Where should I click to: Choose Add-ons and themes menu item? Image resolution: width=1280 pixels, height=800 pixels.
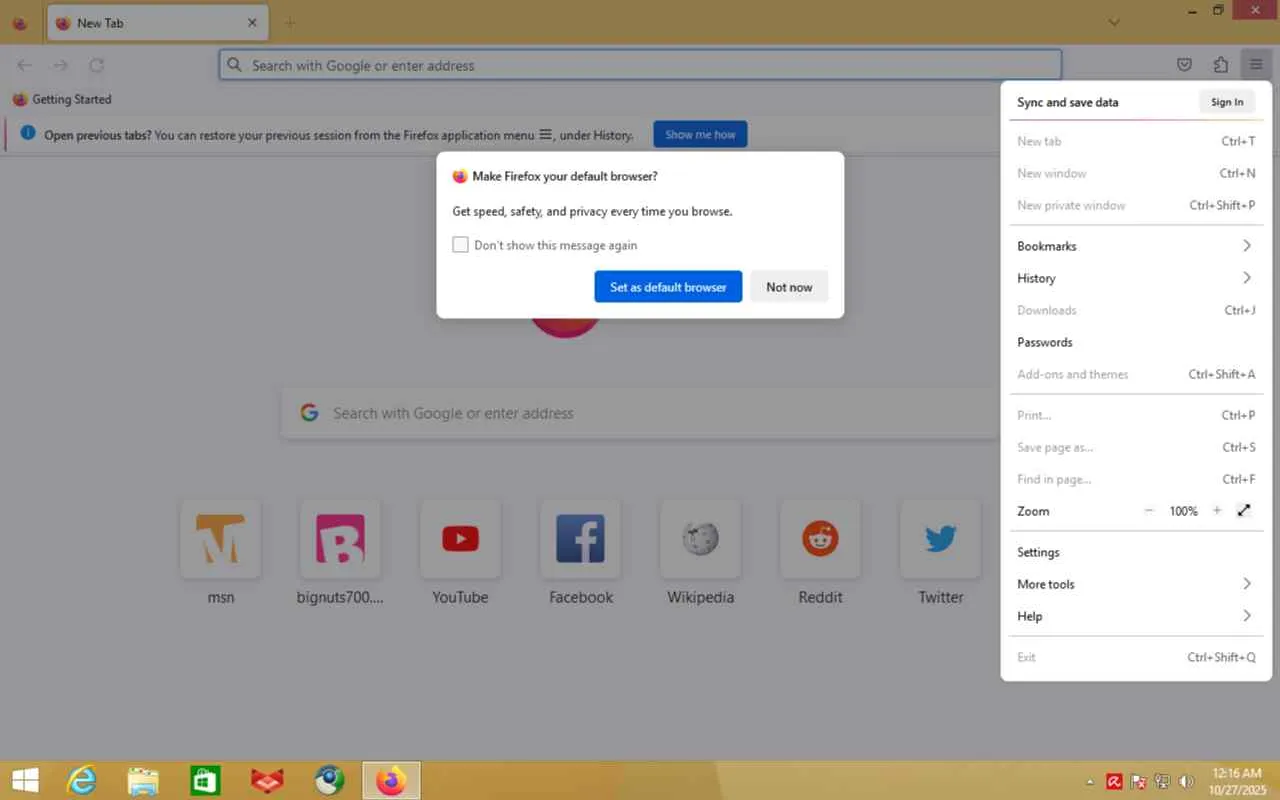[1136, 374]
